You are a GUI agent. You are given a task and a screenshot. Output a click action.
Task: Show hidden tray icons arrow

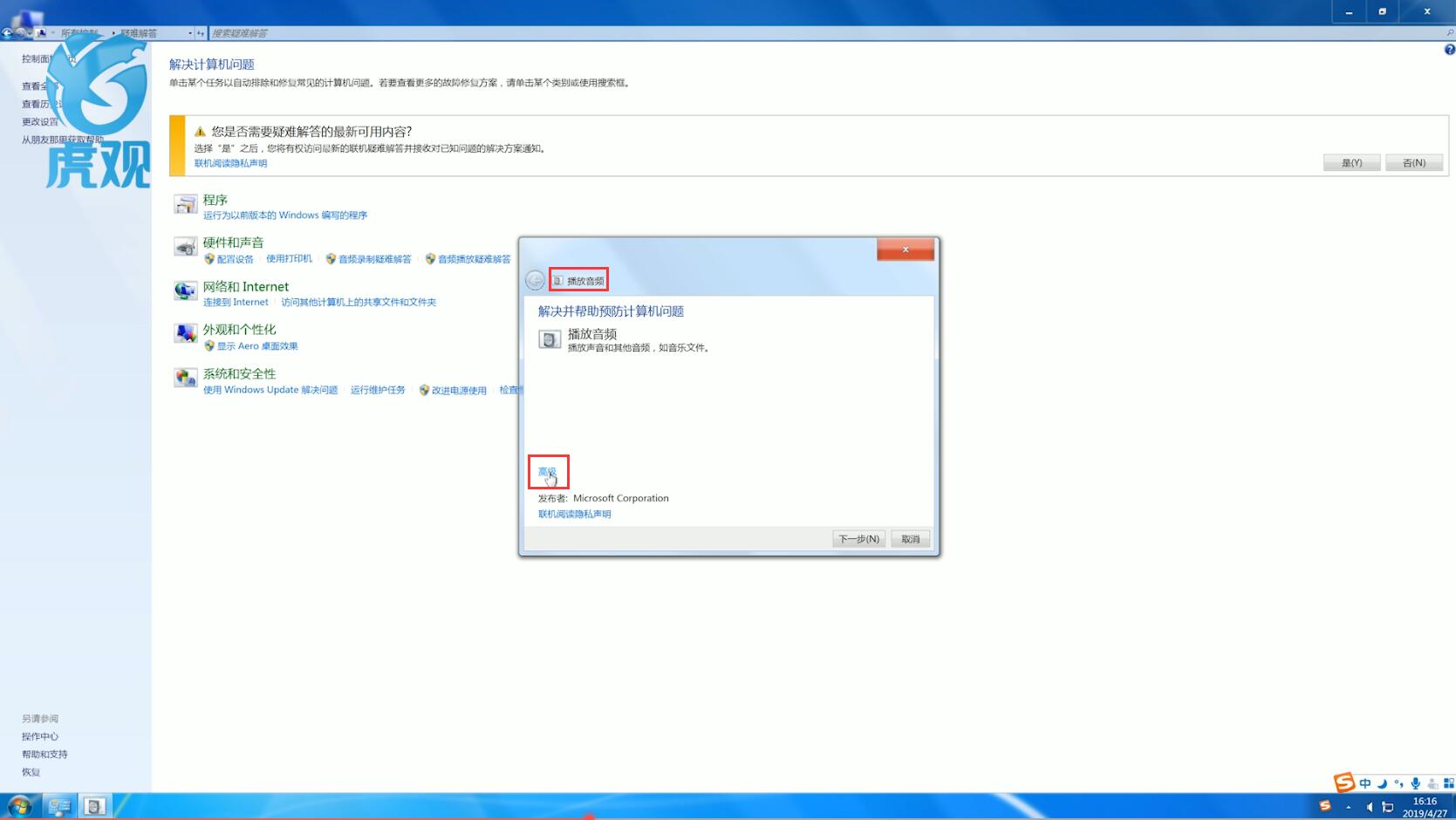coord(1348,807)
